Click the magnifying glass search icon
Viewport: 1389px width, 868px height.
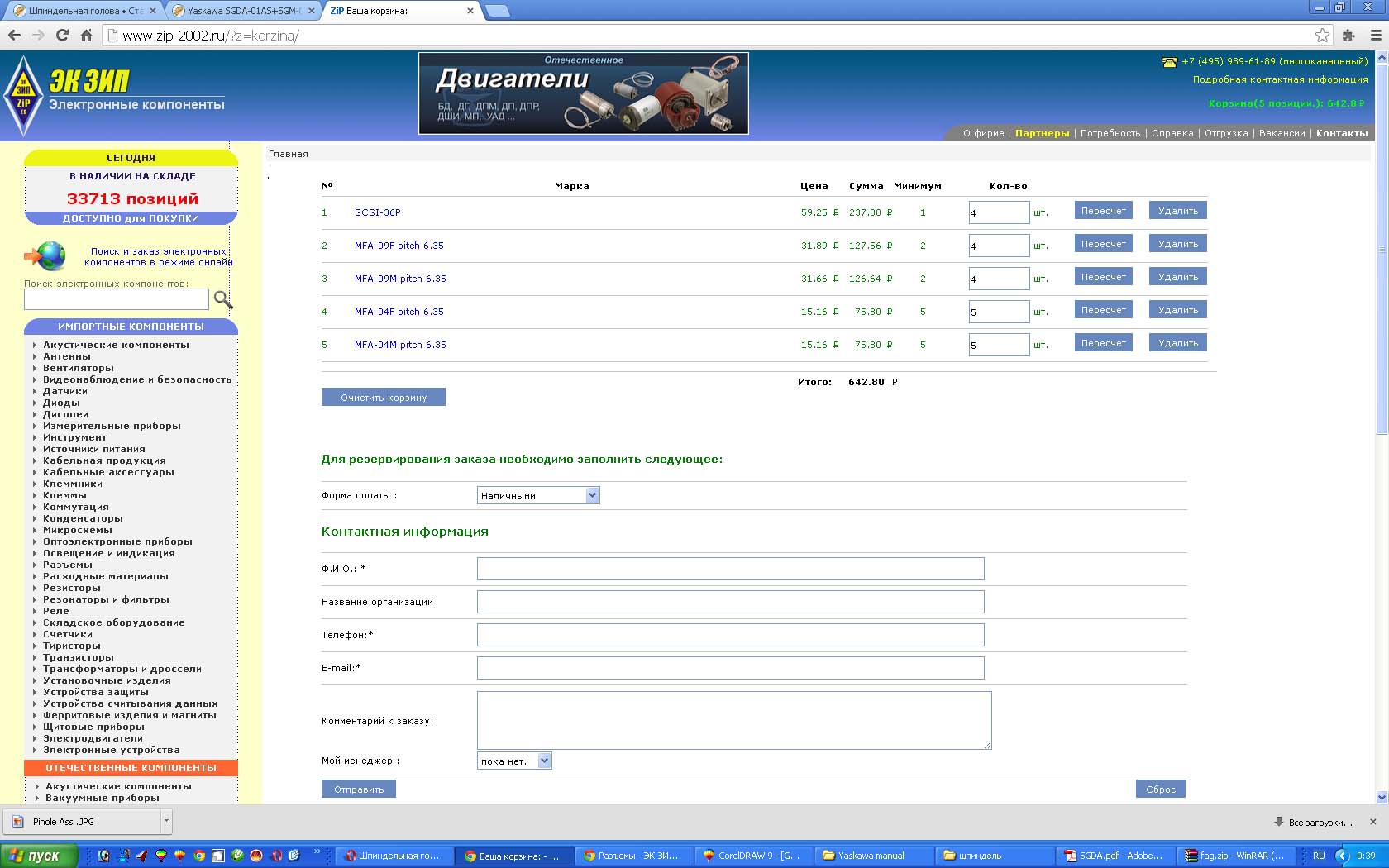click(x=223, y=299)
